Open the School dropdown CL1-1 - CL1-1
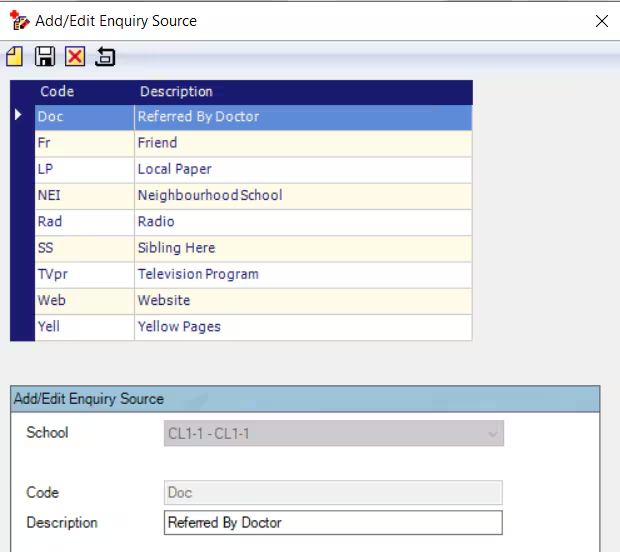The height and width of the screenshot is (552, 620). tap(334, 433)
